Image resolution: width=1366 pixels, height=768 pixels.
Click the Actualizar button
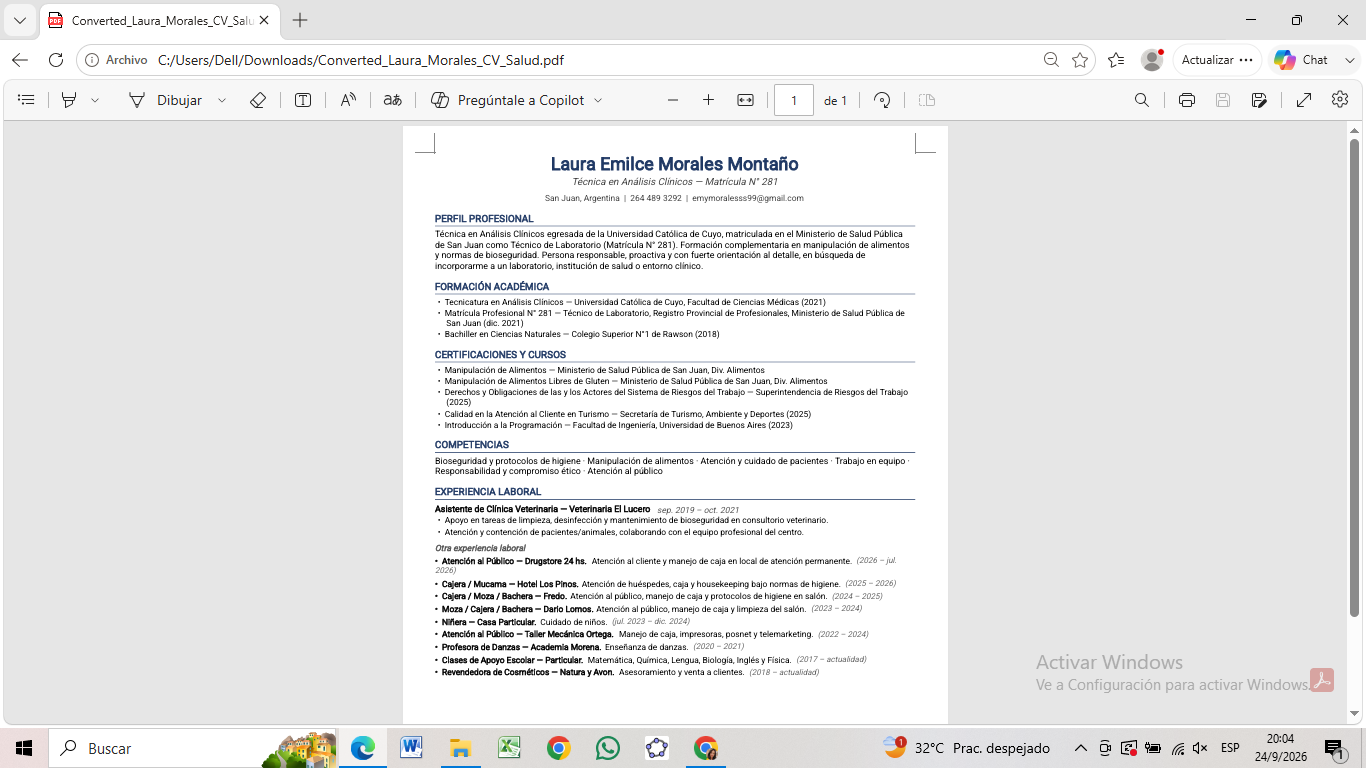[x=1217, y=60]
